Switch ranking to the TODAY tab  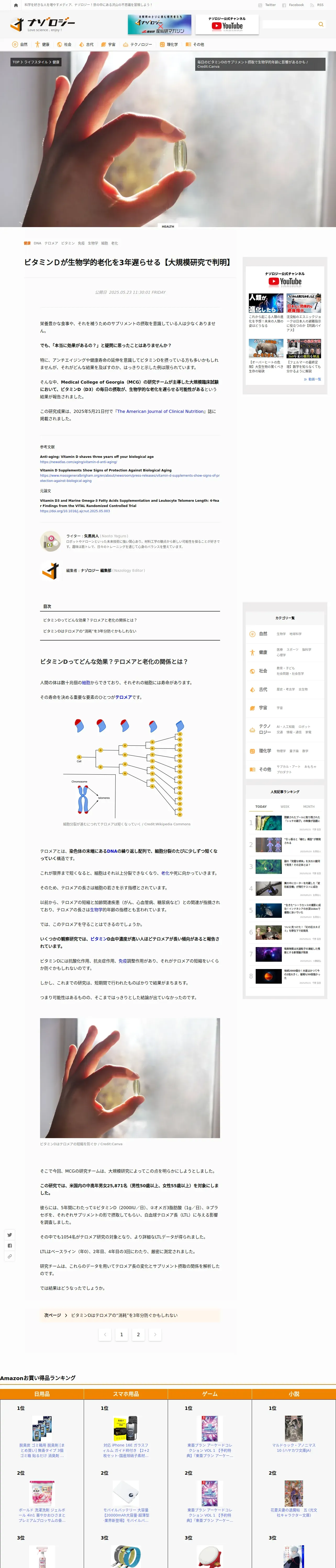pos(261,806)
